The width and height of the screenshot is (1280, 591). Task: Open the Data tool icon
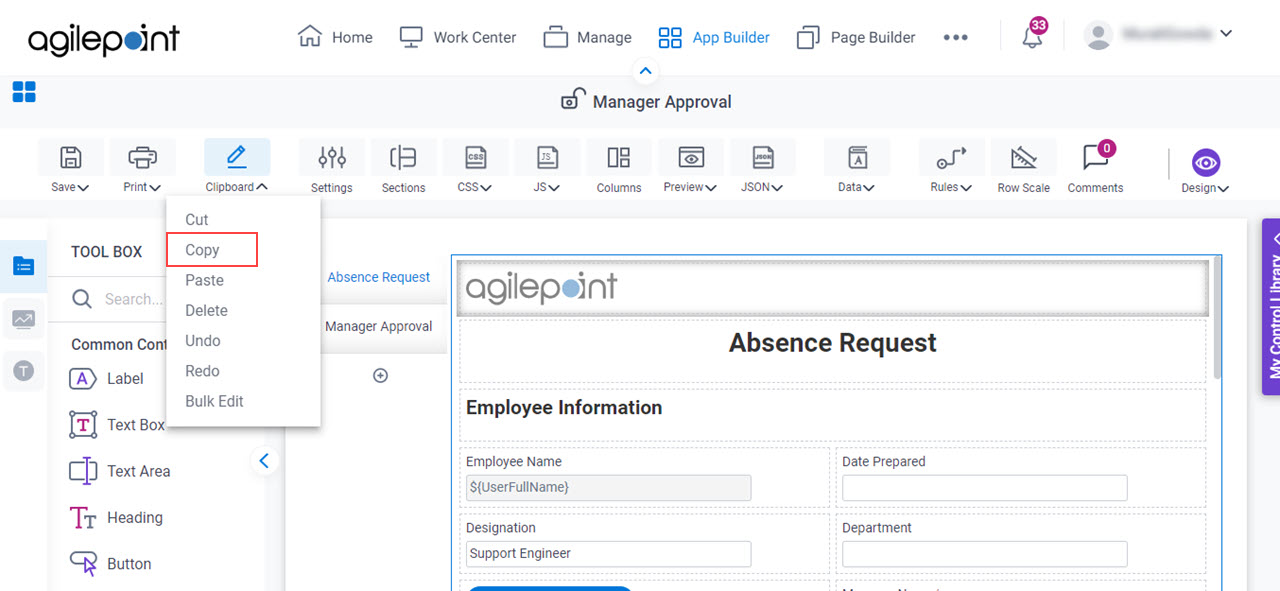857,157
